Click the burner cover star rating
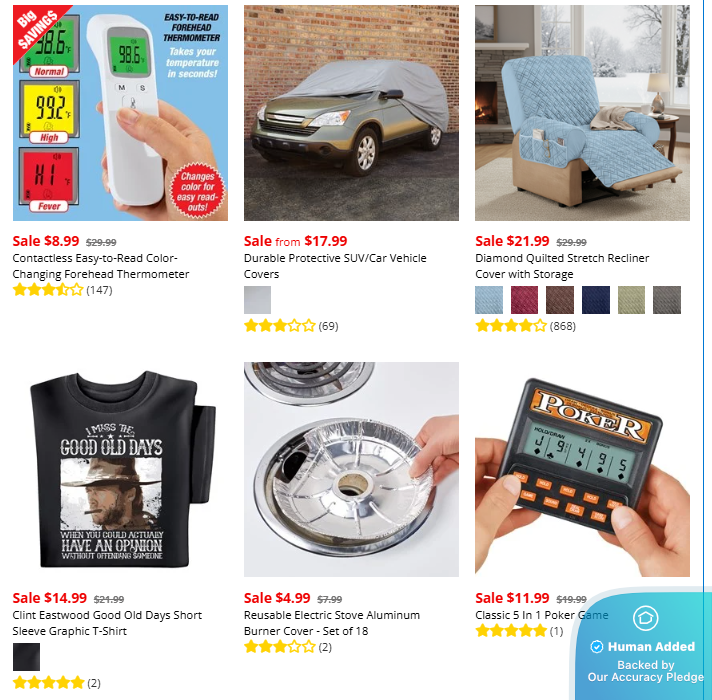The width and height of the screenshot is (712, 700). 288,646
